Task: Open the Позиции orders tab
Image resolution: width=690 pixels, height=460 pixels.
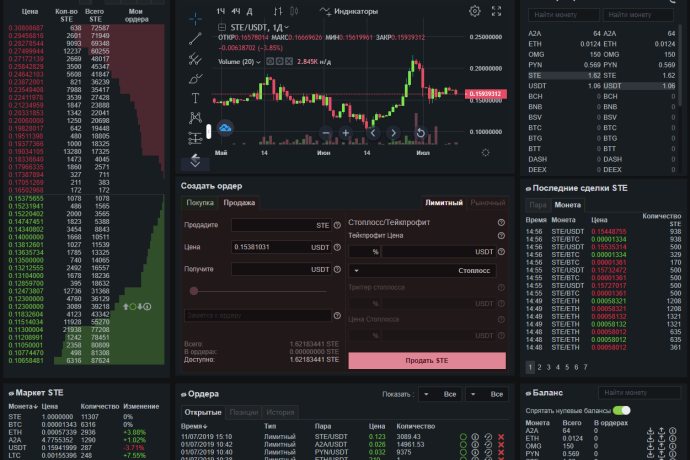Action: pos(244,412)
